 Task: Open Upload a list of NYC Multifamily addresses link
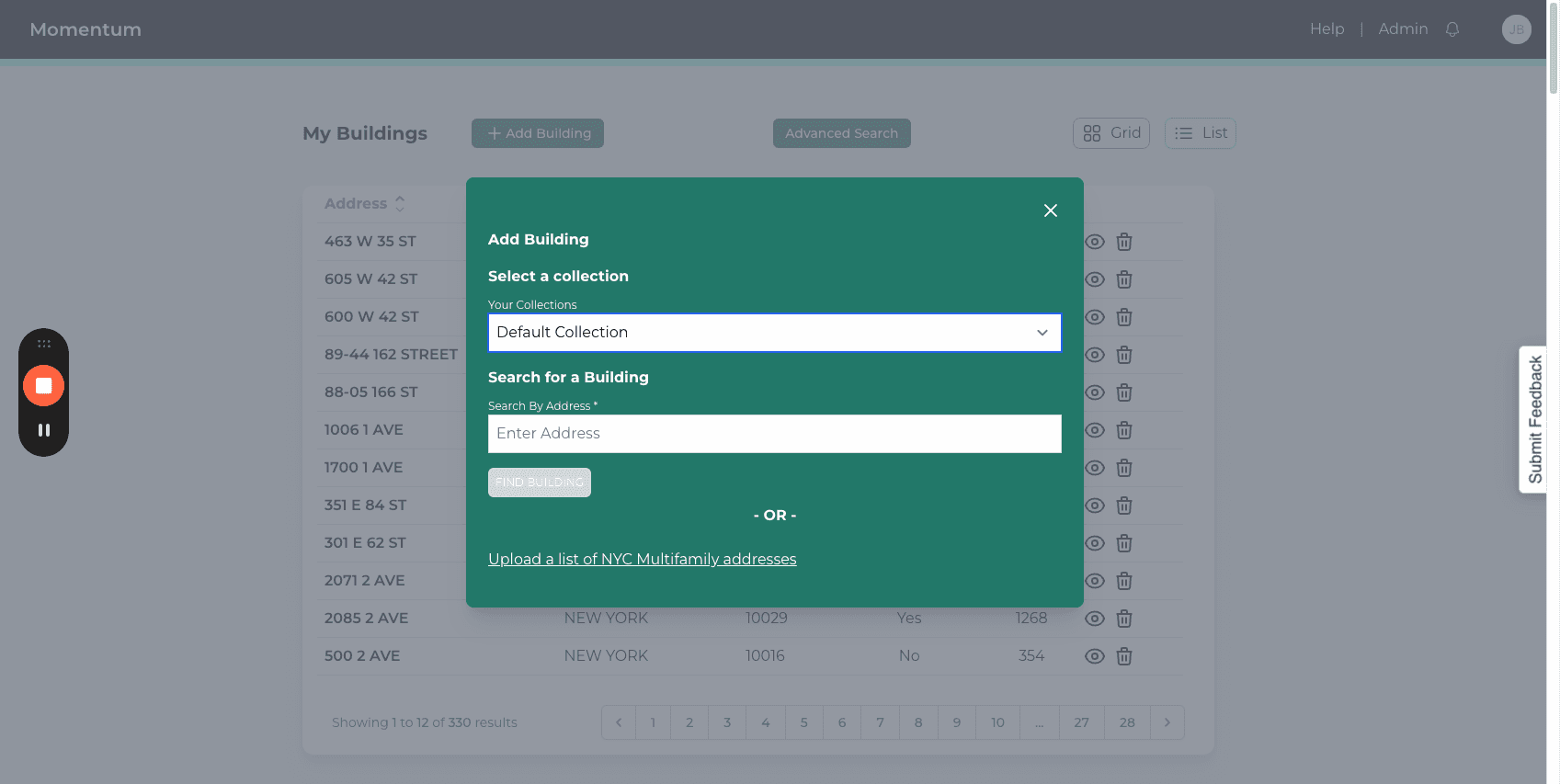pyautogui.click(x=643, y=559)
